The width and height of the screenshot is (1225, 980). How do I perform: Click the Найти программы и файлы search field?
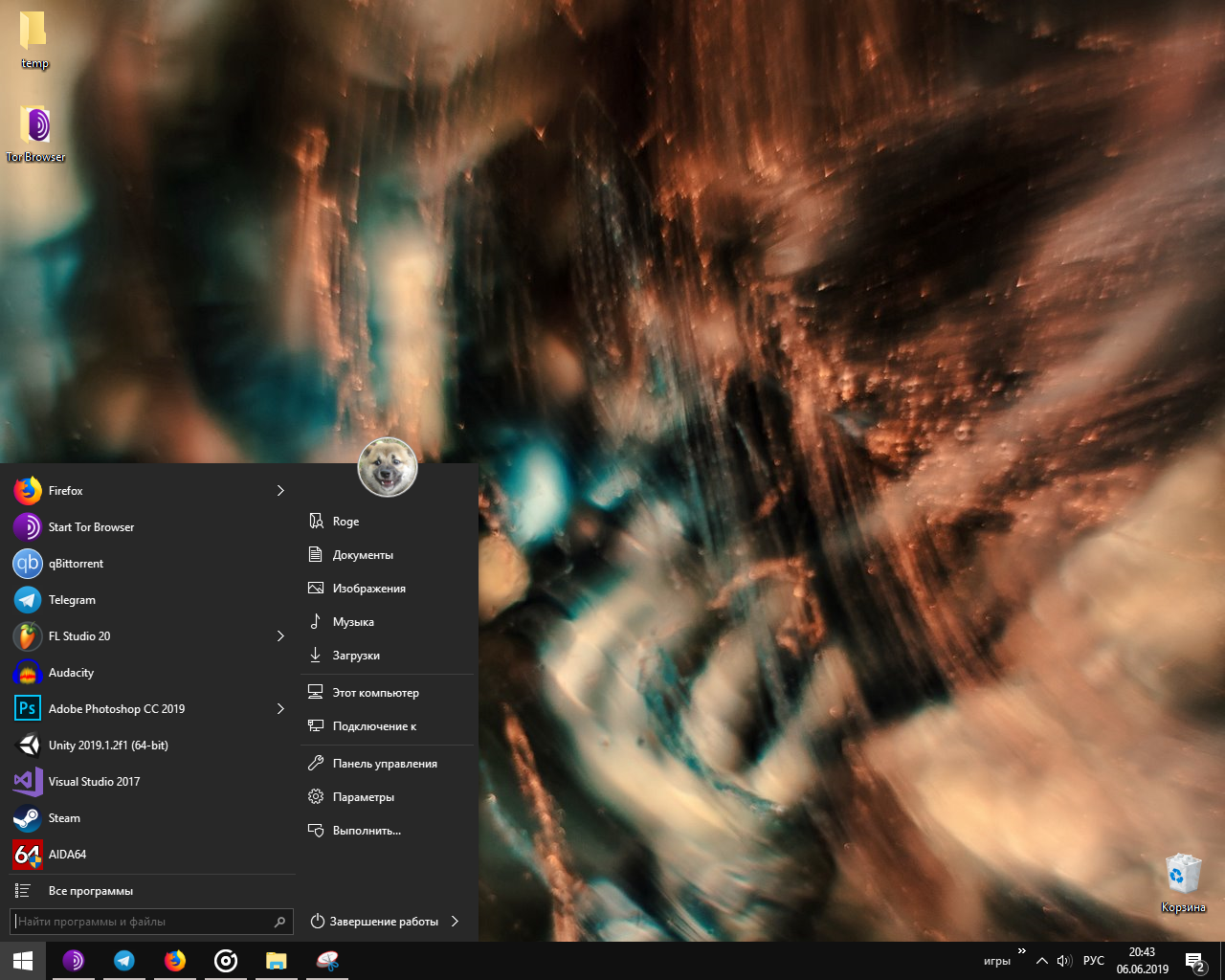(x=142, y=922)
